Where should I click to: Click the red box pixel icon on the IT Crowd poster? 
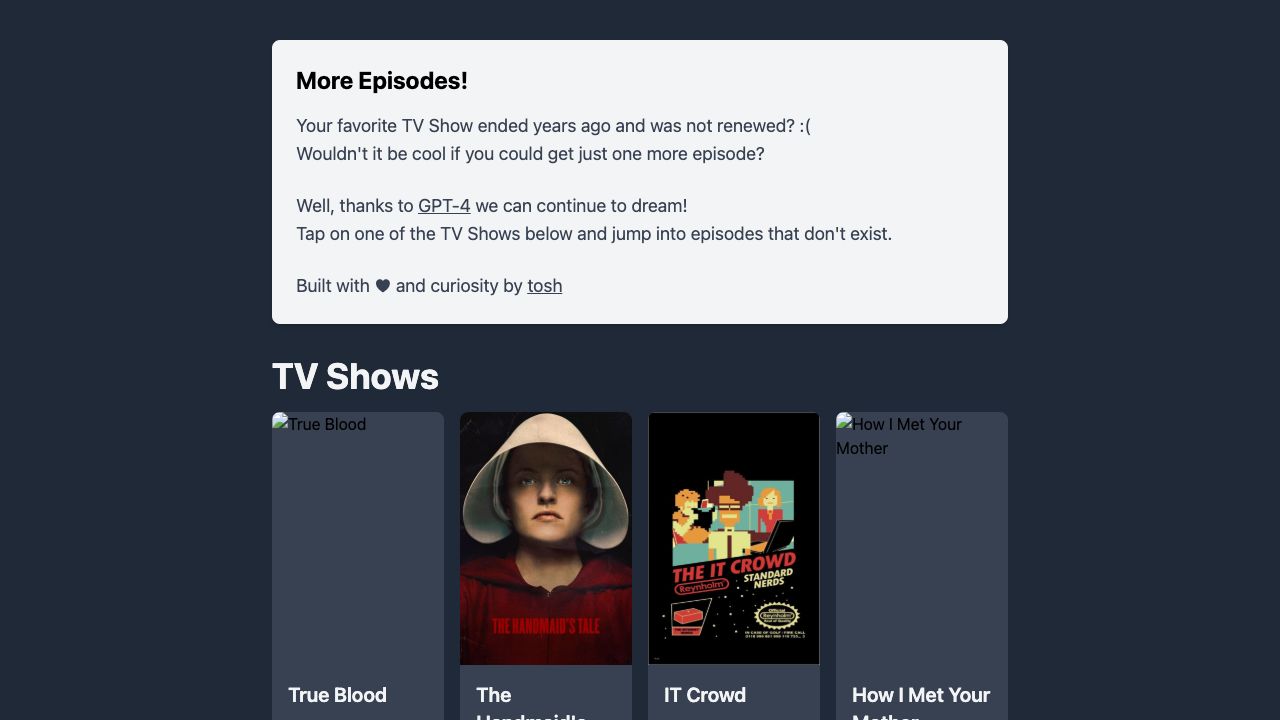pyautogui.click(x=689, y=618)
